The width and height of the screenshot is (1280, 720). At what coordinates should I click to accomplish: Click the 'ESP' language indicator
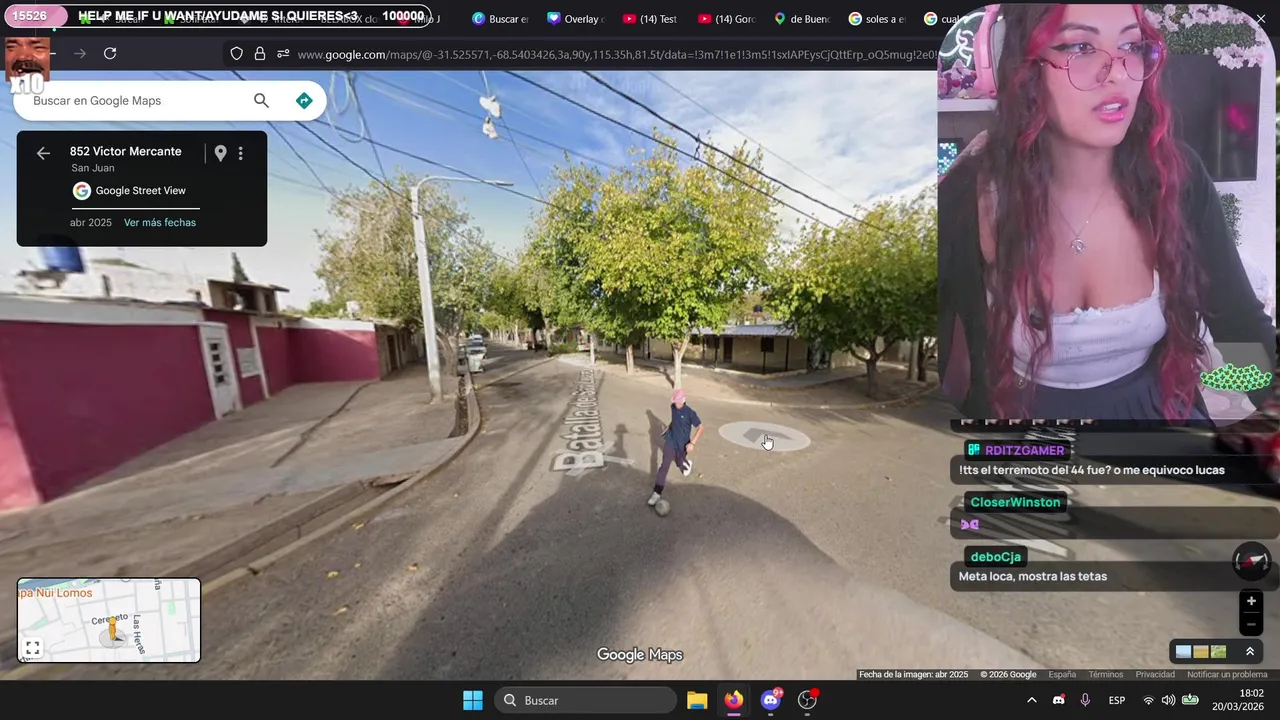1117,700
